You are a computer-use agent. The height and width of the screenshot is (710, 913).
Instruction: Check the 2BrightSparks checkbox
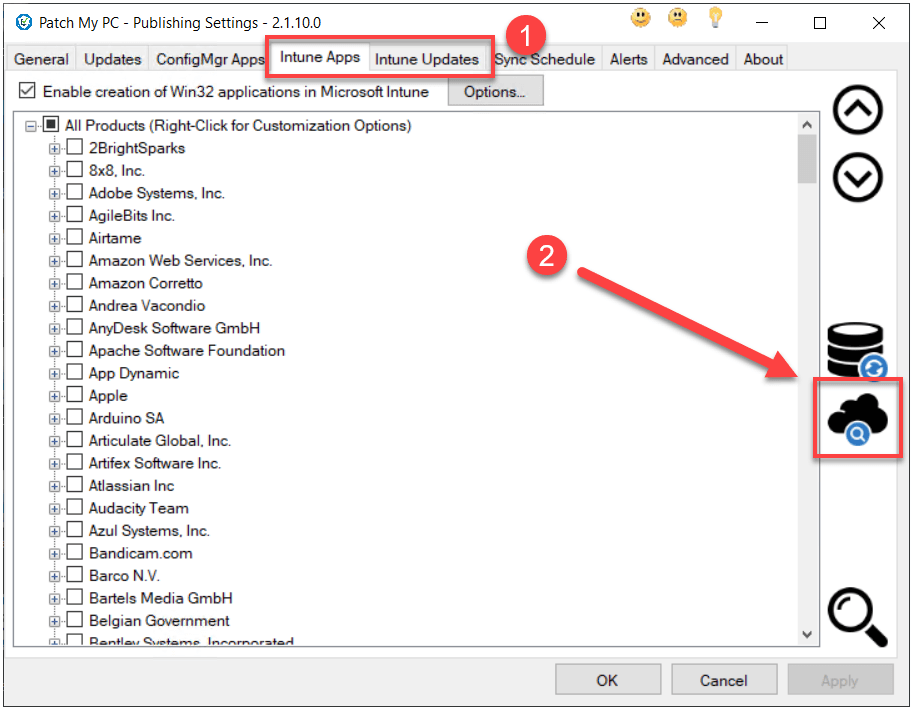(75, 147)
